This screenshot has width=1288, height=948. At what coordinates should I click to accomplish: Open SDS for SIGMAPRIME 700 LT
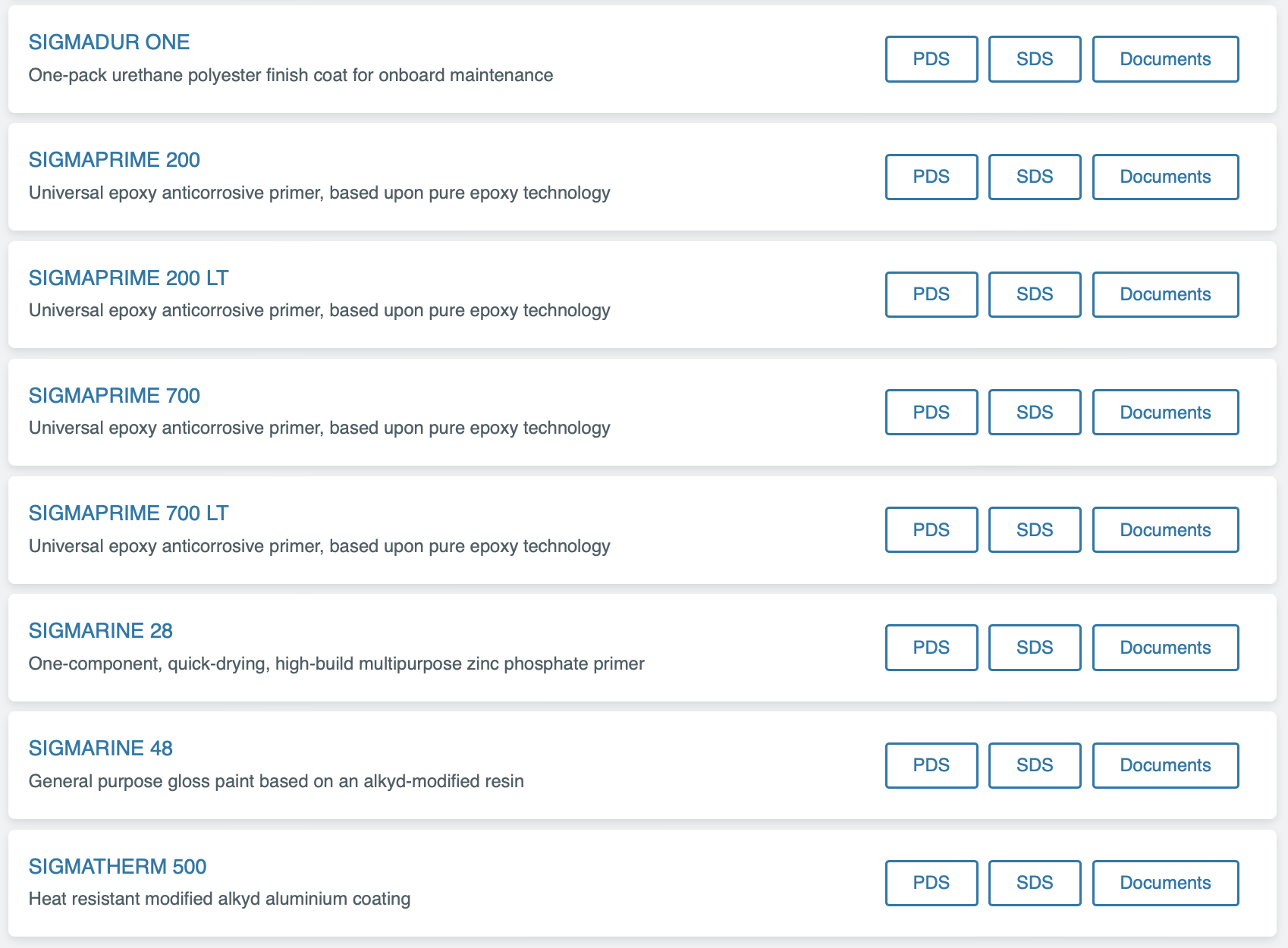[1034, 530]
